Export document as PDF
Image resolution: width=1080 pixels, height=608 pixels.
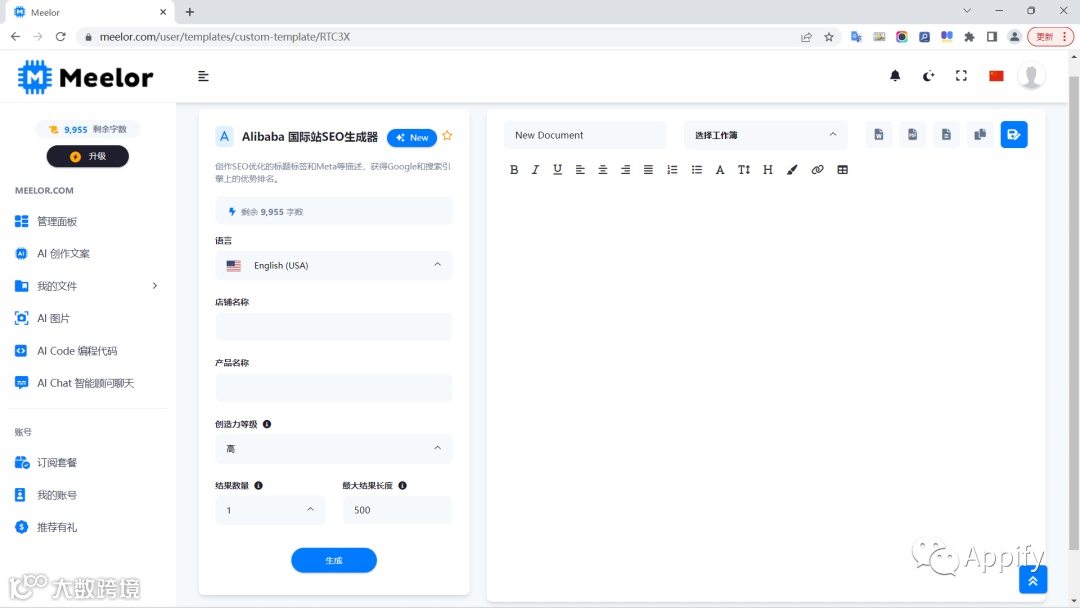point(913,134)
